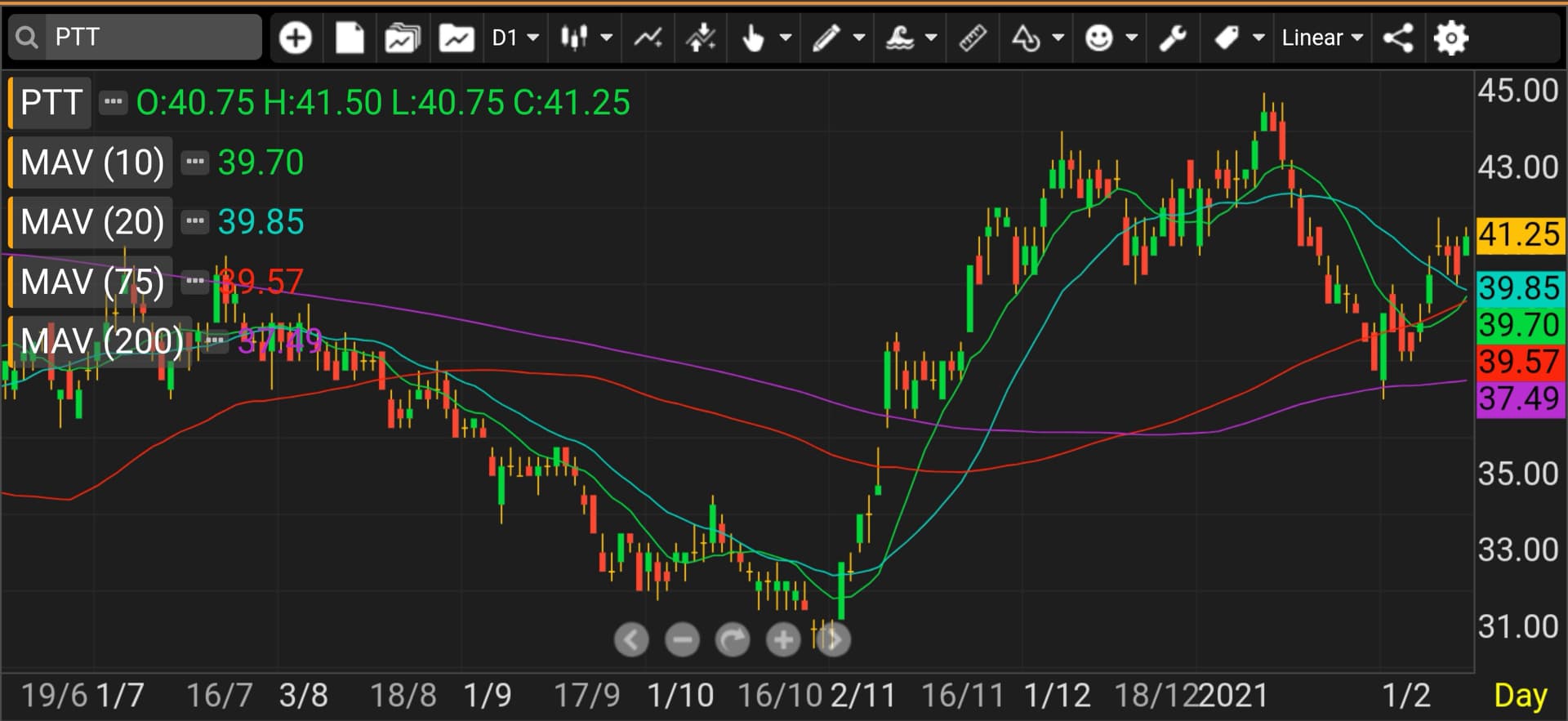Select the shapes drawing tool

tap(1026, 38)
